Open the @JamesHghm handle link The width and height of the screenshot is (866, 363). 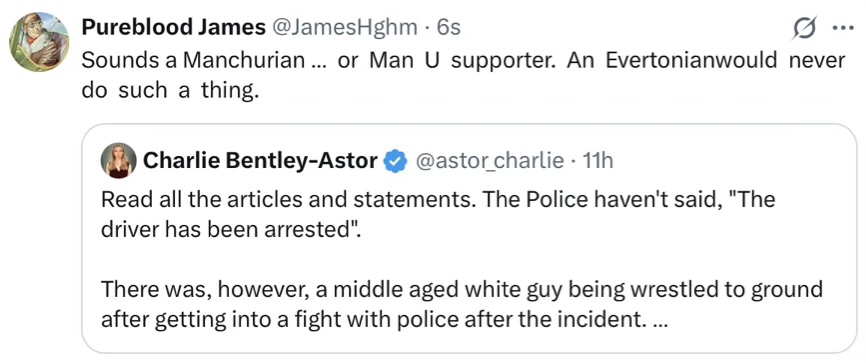coord(345,28)
